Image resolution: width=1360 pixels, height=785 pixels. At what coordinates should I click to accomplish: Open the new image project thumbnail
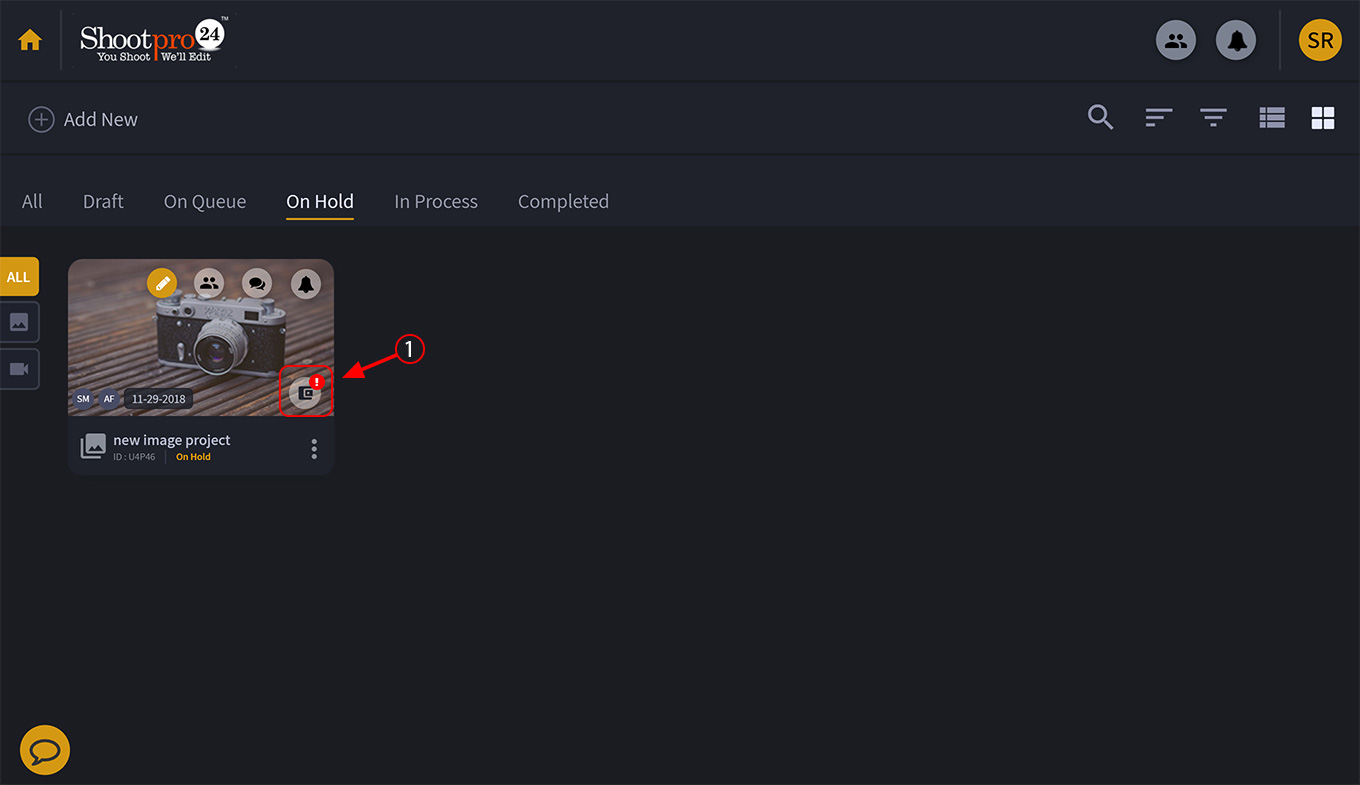200,340
